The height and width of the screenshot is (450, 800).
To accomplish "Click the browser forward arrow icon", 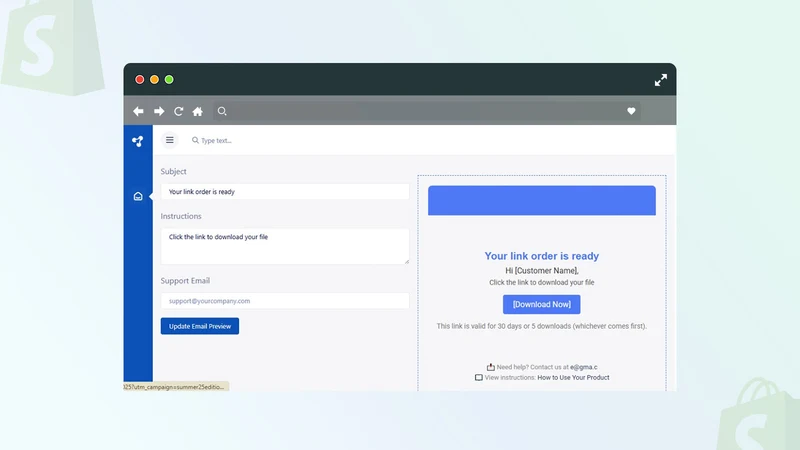I will point(159,111).
